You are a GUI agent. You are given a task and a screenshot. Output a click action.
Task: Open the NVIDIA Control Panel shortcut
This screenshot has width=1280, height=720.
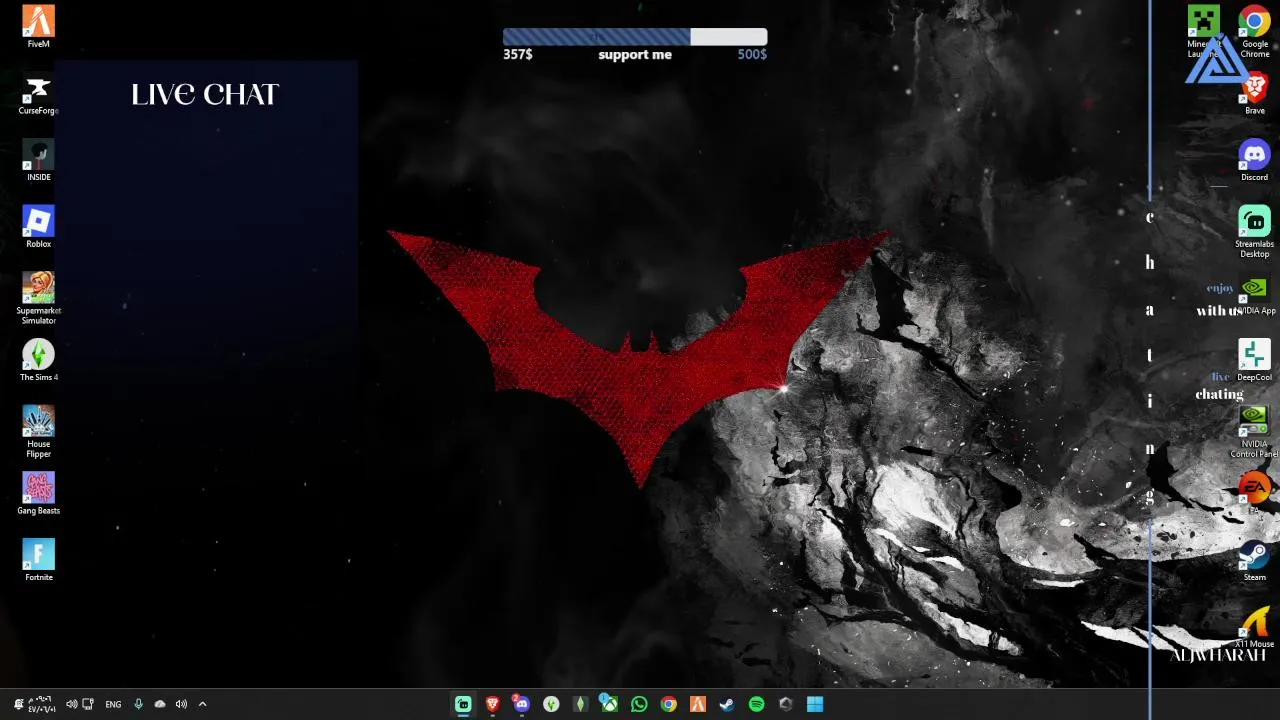(1254, 431)
